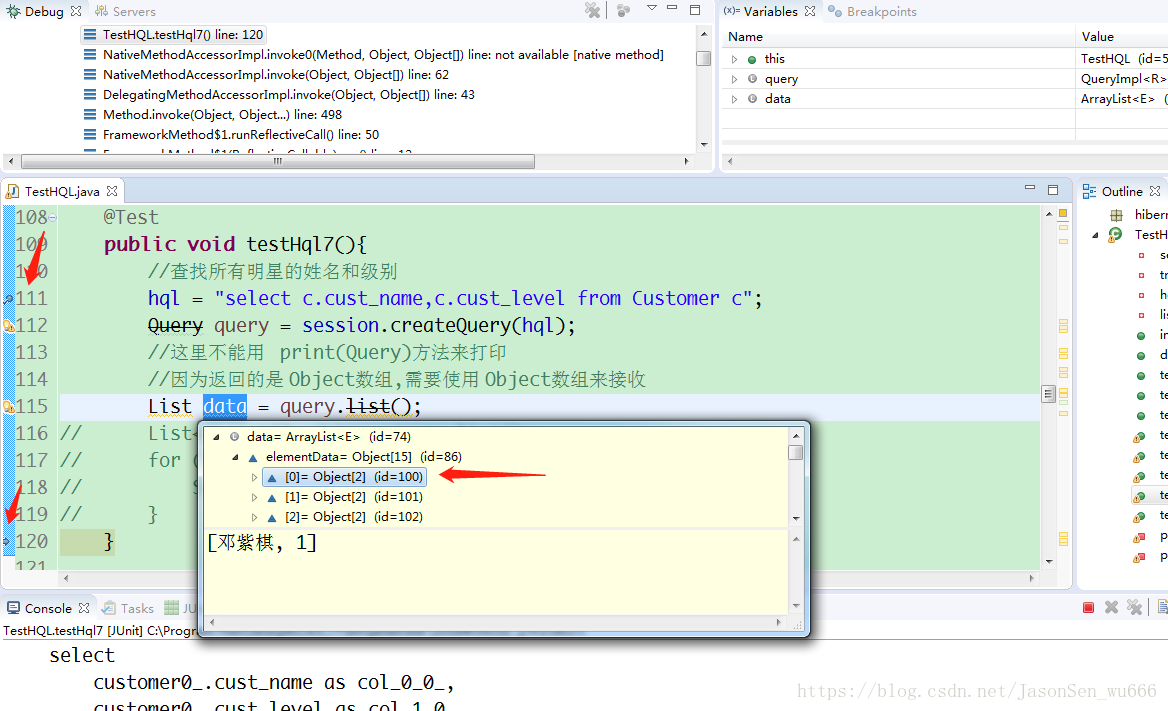Expand '[2]= Object[2] (id=102)' in popup
The image size is (1168, 711).
point(254,517)
